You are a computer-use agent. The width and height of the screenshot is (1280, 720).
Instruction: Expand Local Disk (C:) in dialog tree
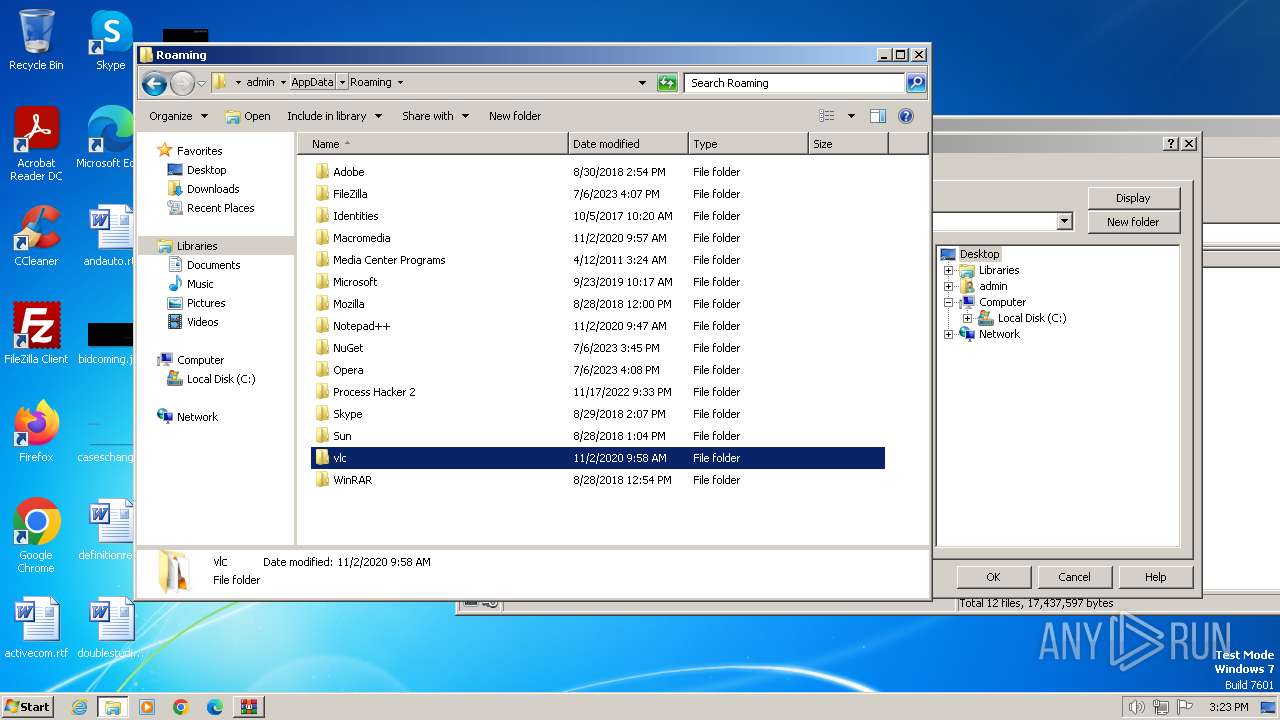click(x=967, y=318)
